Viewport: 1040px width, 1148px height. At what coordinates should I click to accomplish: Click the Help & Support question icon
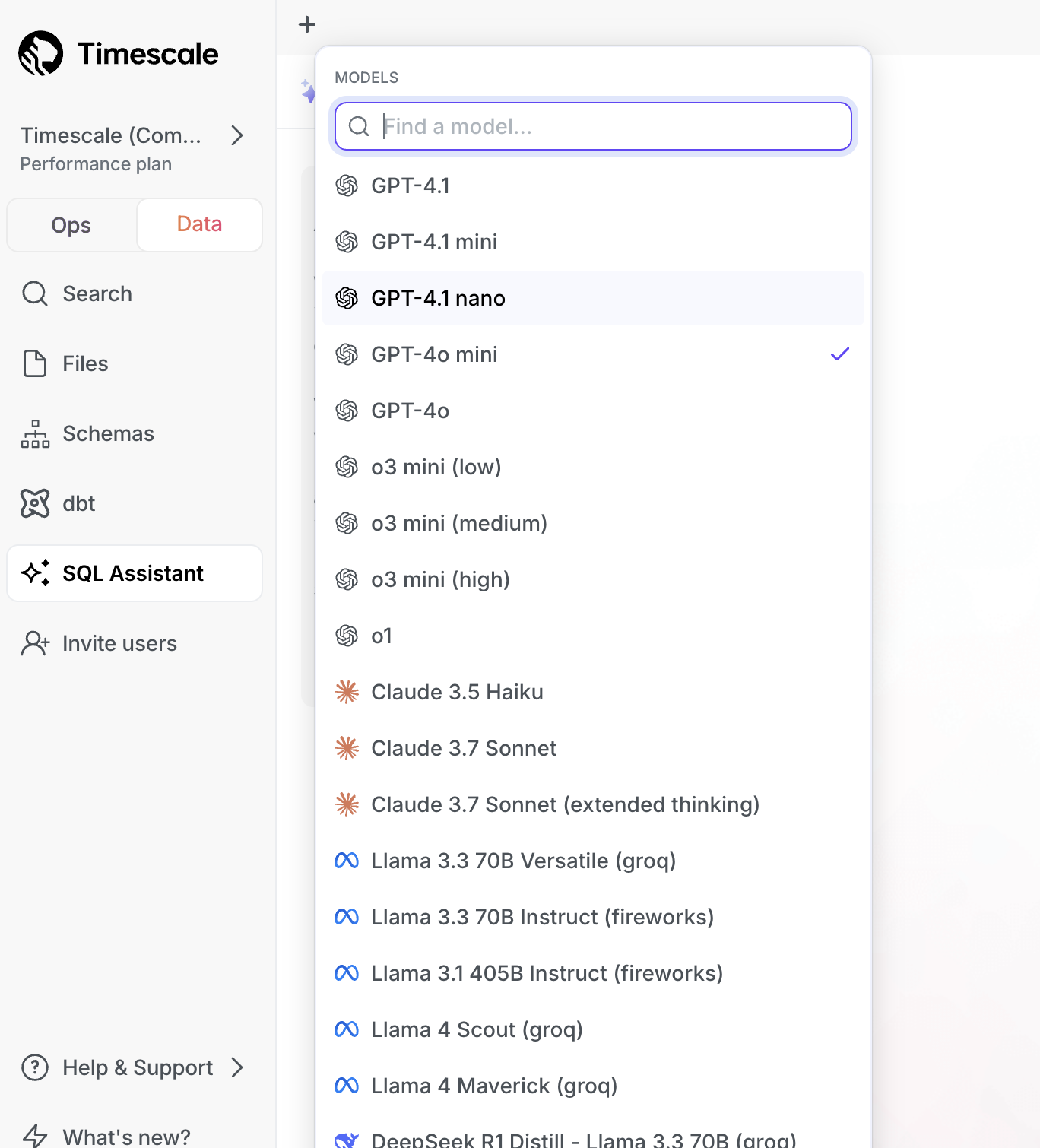coord(35,1067)
